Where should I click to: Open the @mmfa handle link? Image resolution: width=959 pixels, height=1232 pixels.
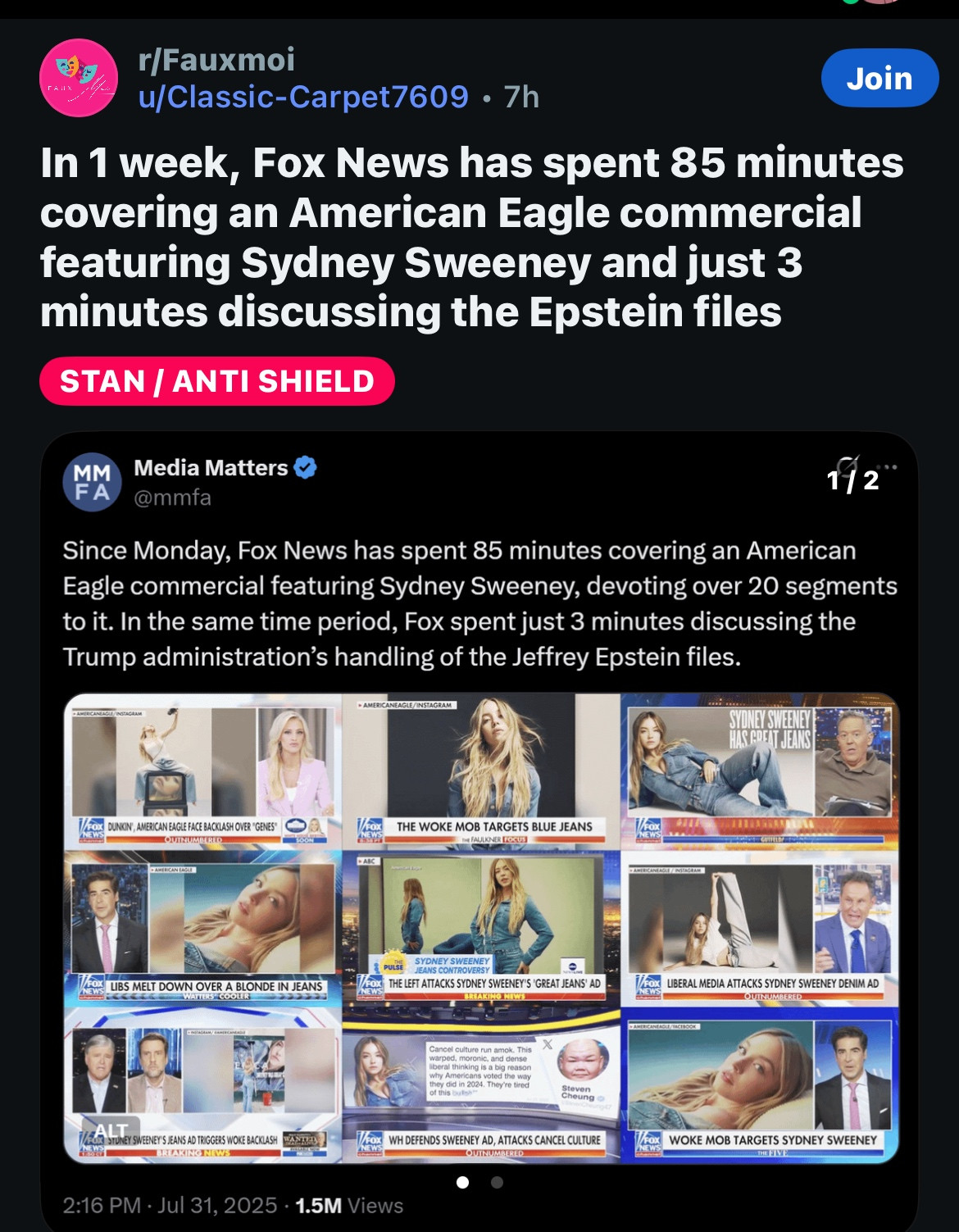[172, 498]
